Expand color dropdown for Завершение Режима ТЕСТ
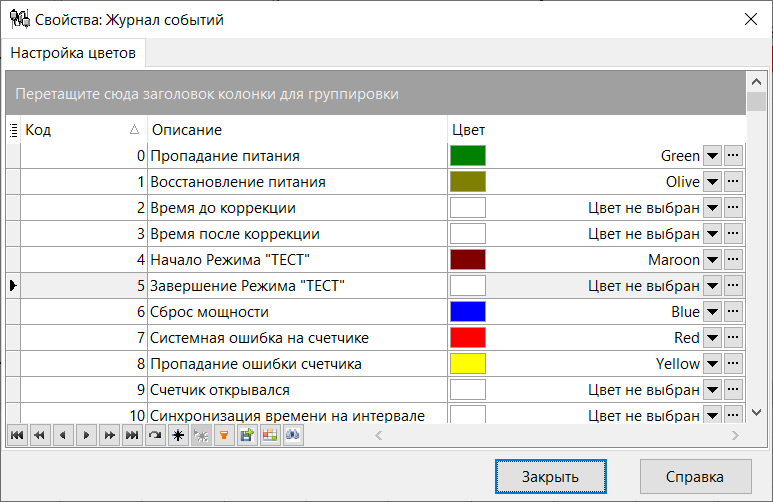The image size is (773, 502). 712,286
